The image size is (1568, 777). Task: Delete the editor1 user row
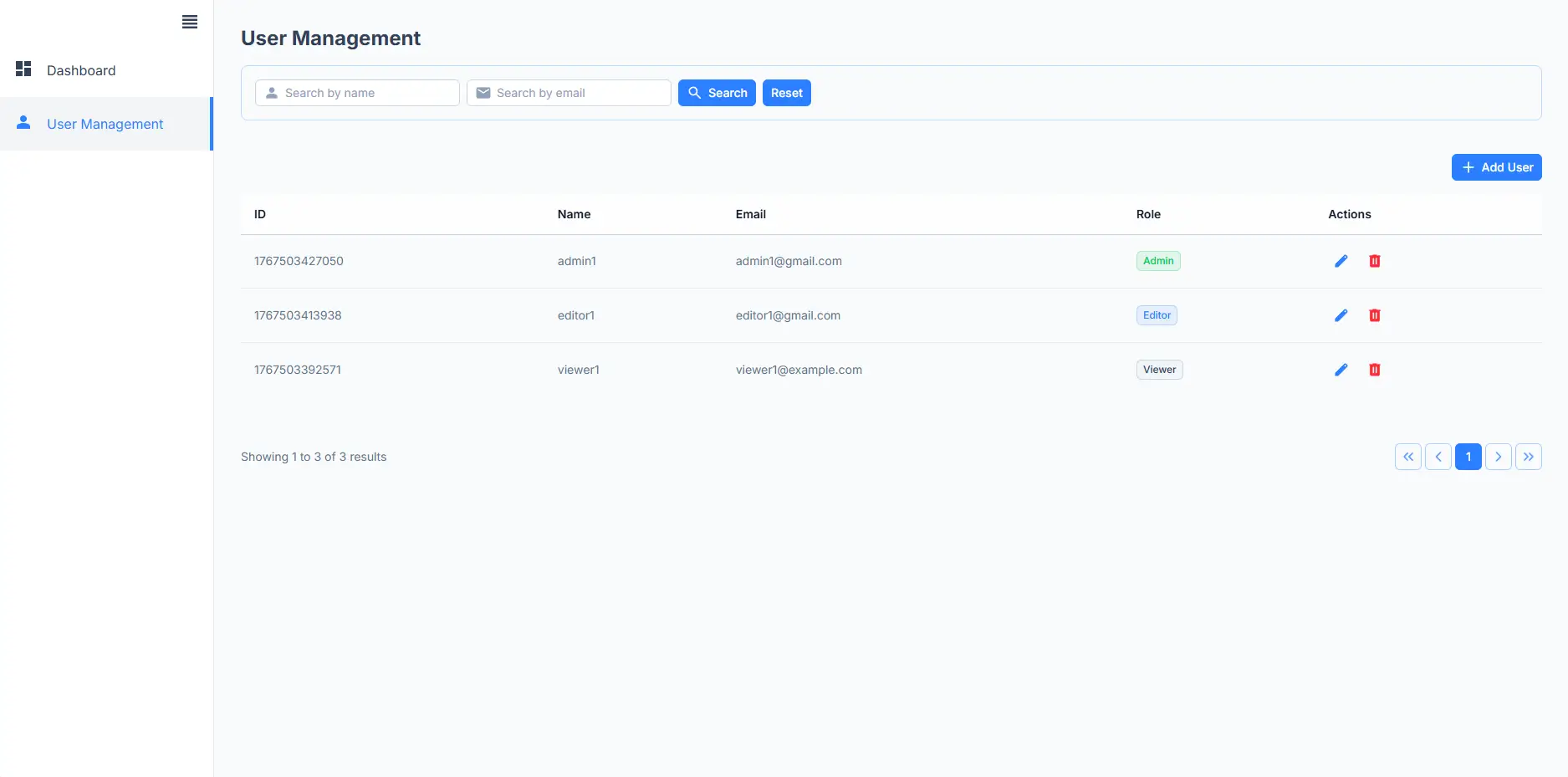(1374, 315)
